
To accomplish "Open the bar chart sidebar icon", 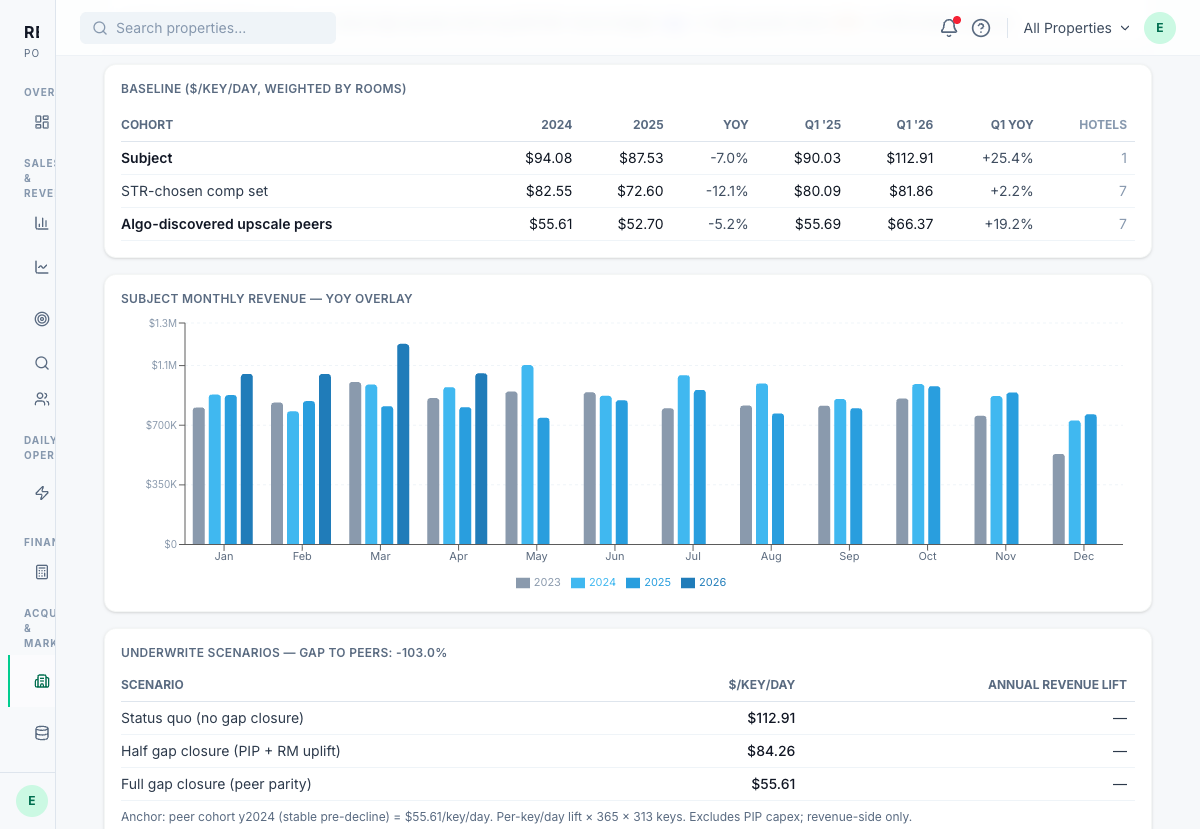I will (42, 223).
